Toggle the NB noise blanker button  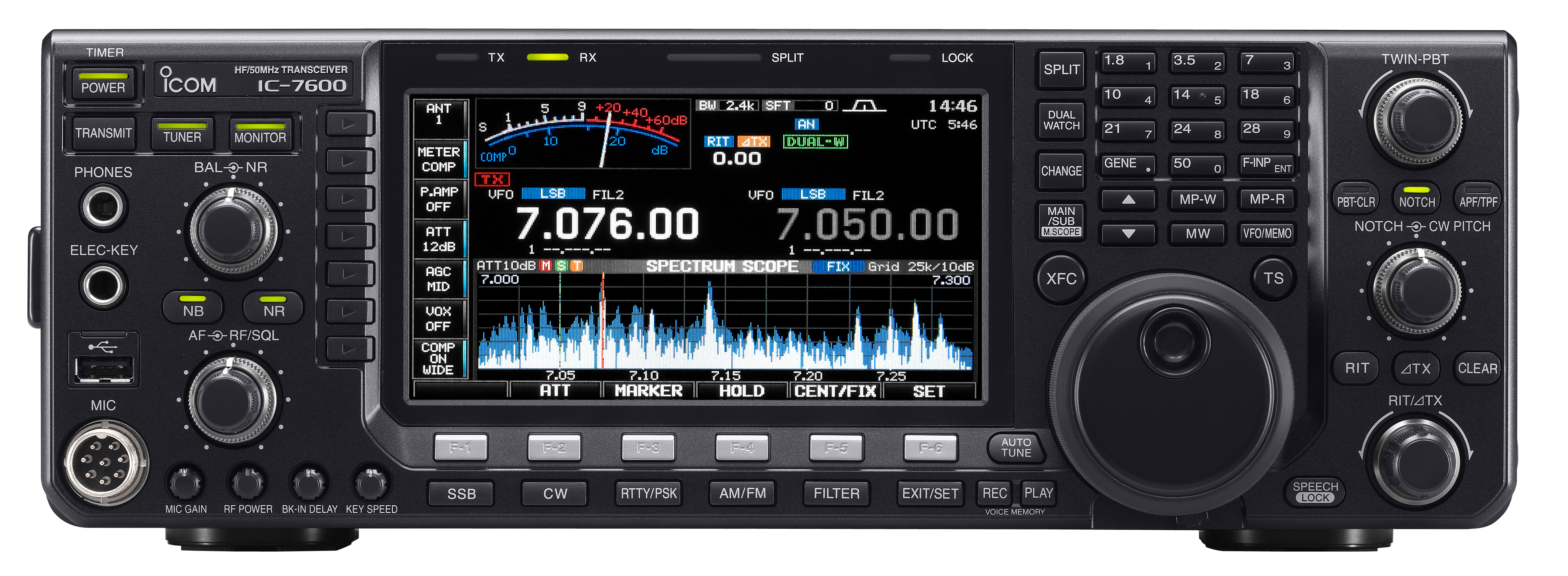pyautogui.click(x=193, y=307)
